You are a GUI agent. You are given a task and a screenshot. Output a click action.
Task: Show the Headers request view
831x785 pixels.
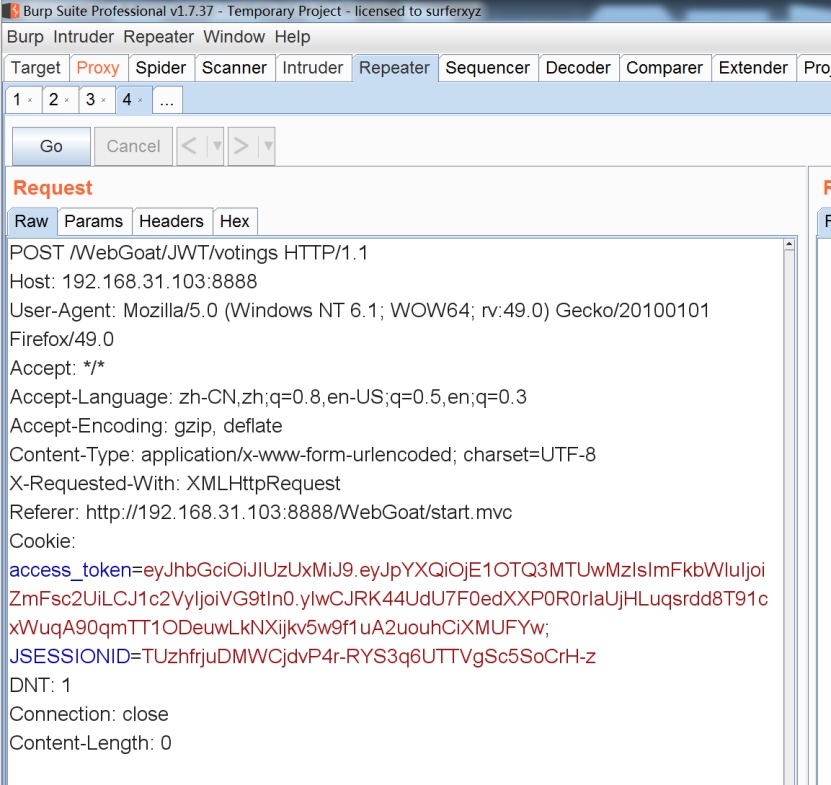(172, 222)
